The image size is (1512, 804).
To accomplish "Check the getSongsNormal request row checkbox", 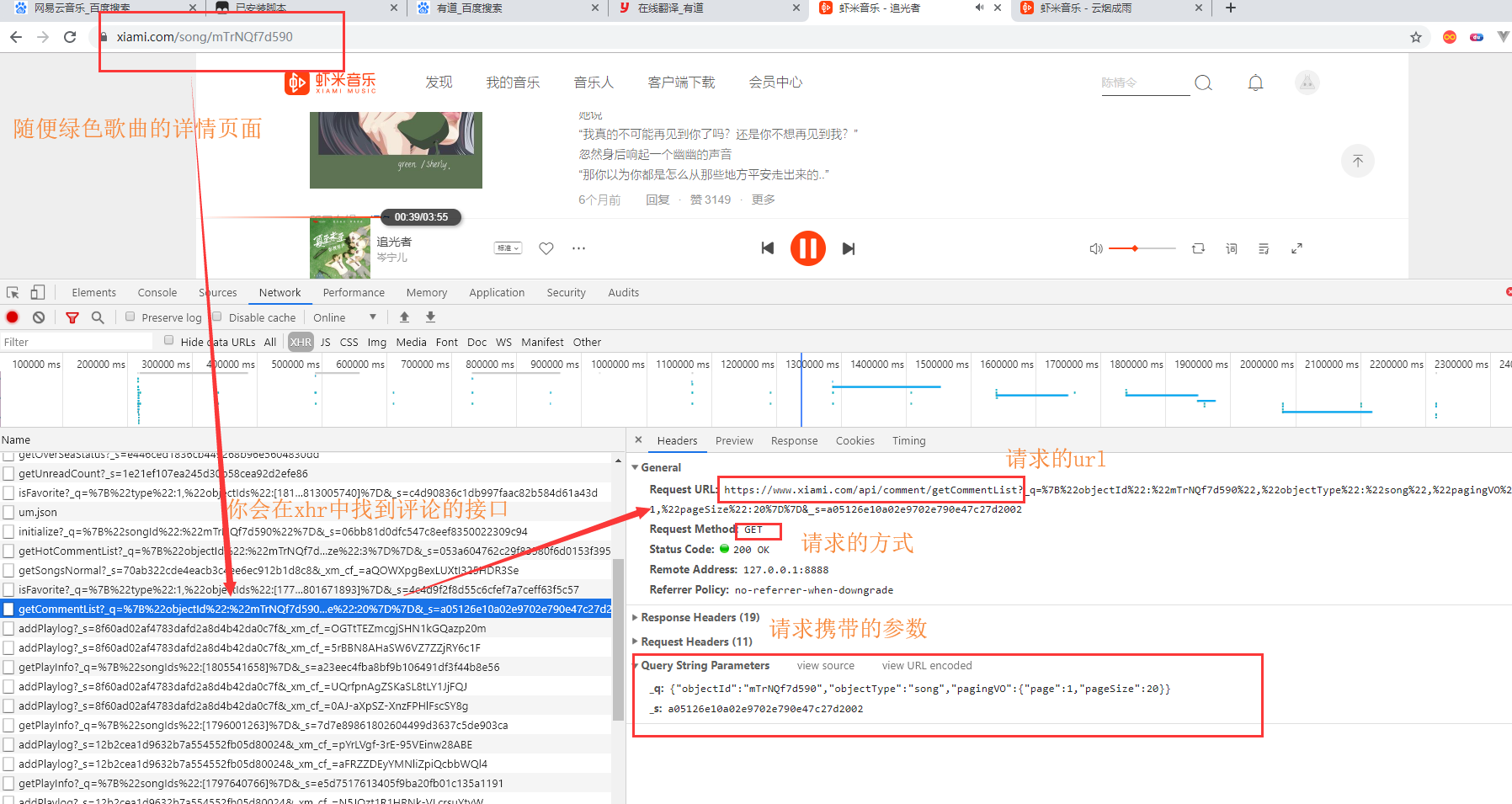I will coord(8,570).
